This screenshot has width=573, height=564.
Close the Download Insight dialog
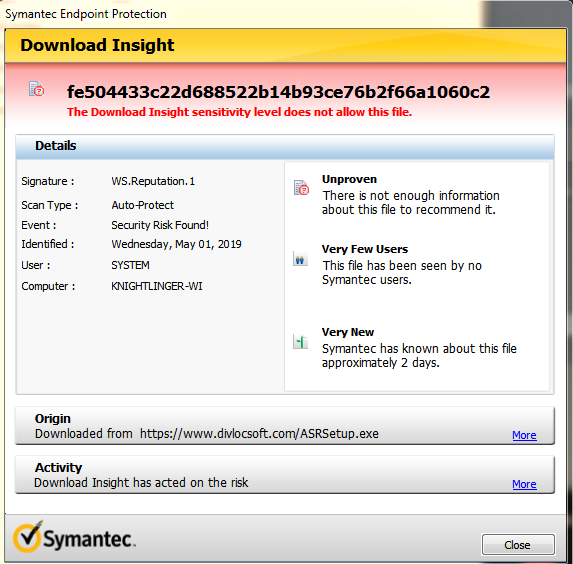(518, 545)
